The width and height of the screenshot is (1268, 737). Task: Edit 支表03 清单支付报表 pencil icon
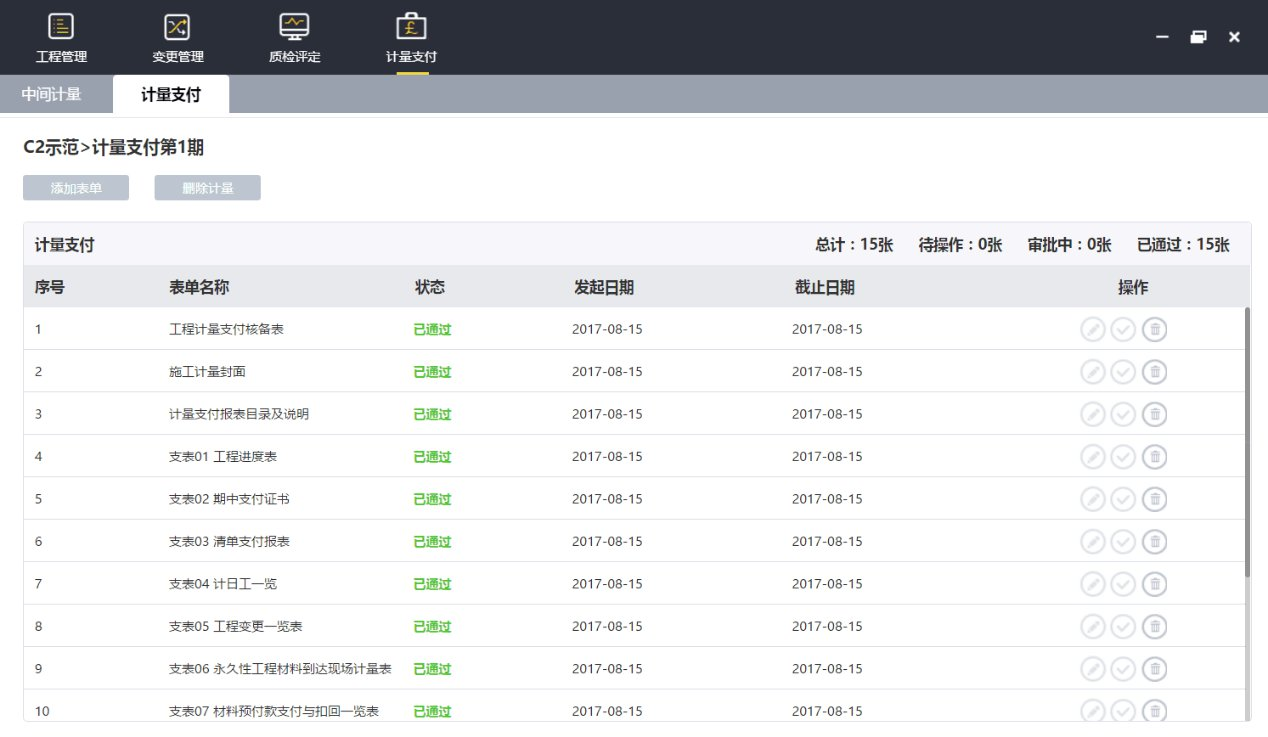pos(1093,541)
